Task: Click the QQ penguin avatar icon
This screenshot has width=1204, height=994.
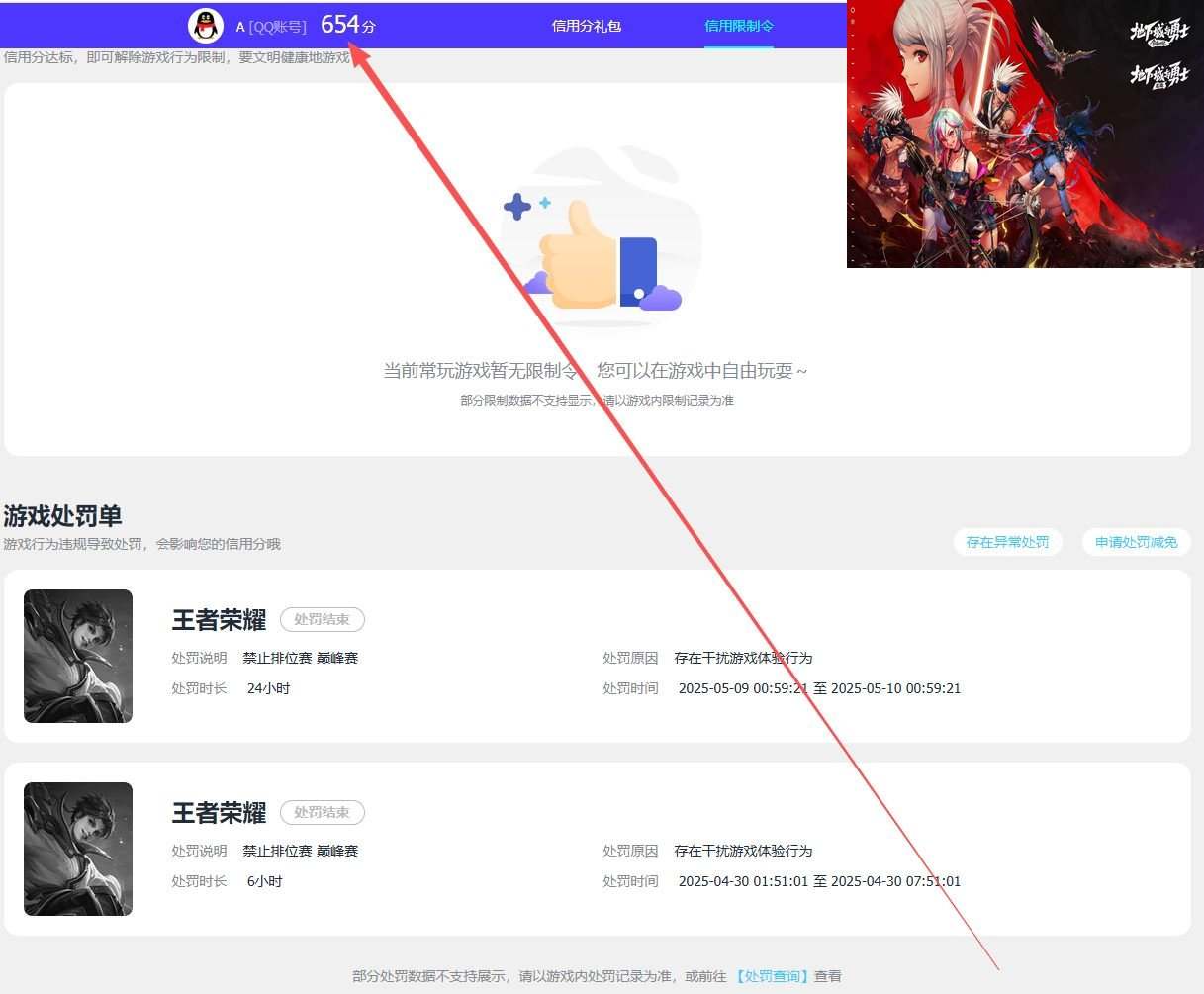Action: (x=206, y=26)
